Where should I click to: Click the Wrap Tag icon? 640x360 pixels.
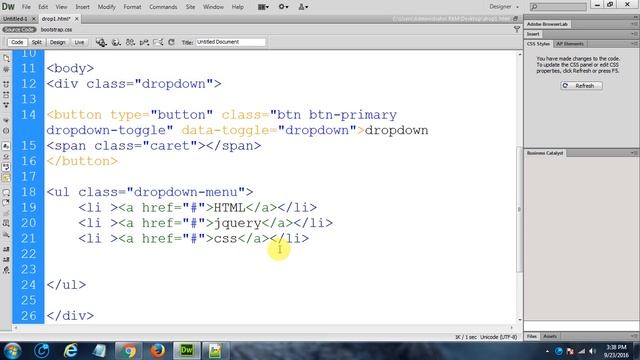tap(6, 213)
